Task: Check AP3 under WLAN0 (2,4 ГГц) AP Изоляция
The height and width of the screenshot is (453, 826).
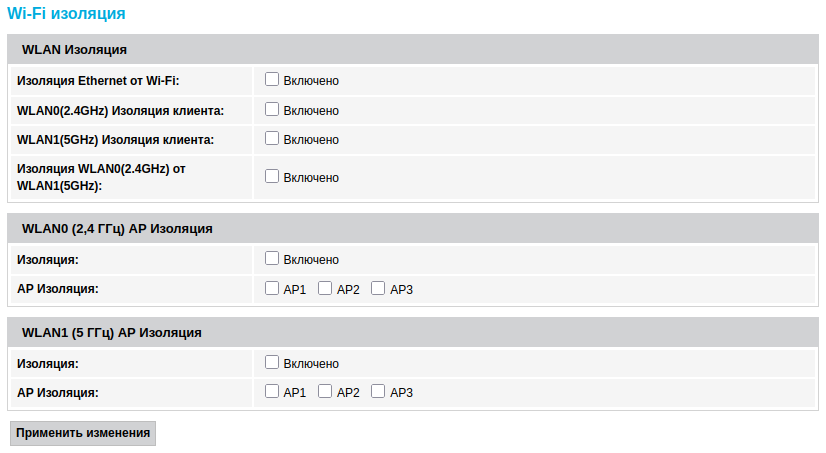Action: pos(378,289)
